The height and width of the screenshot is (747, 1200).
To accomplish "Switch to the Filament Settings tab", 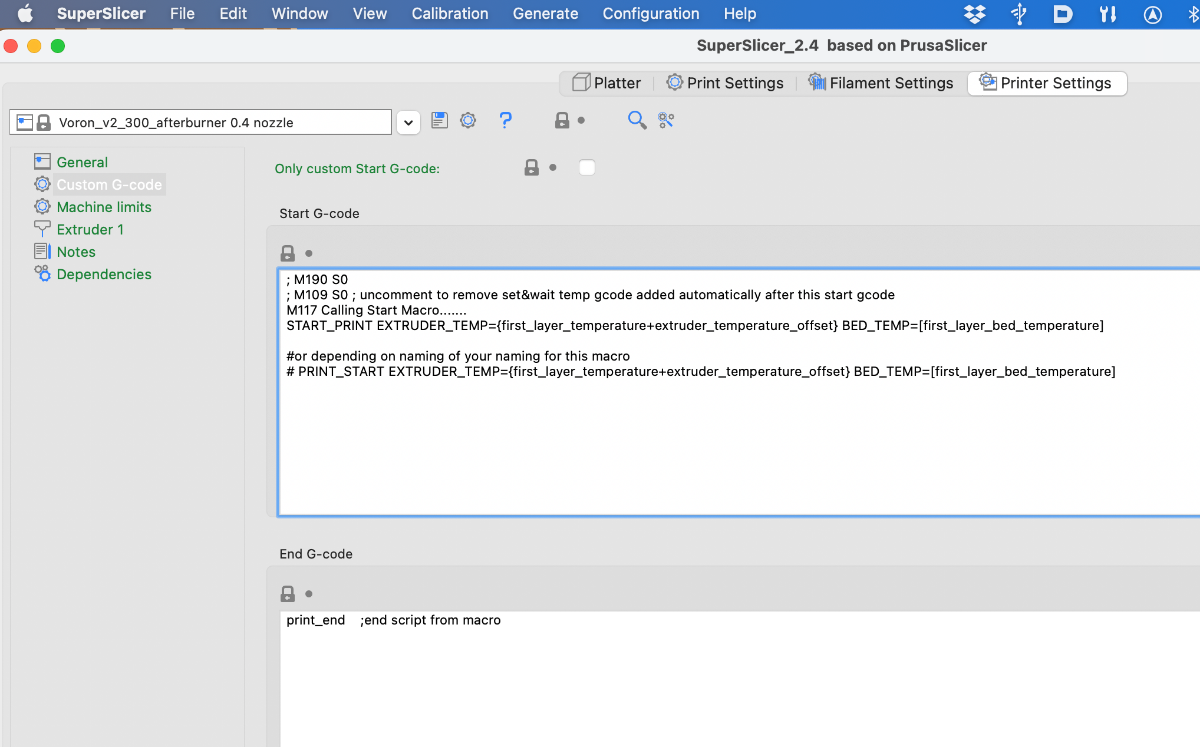I will click(x=881, y=83).
